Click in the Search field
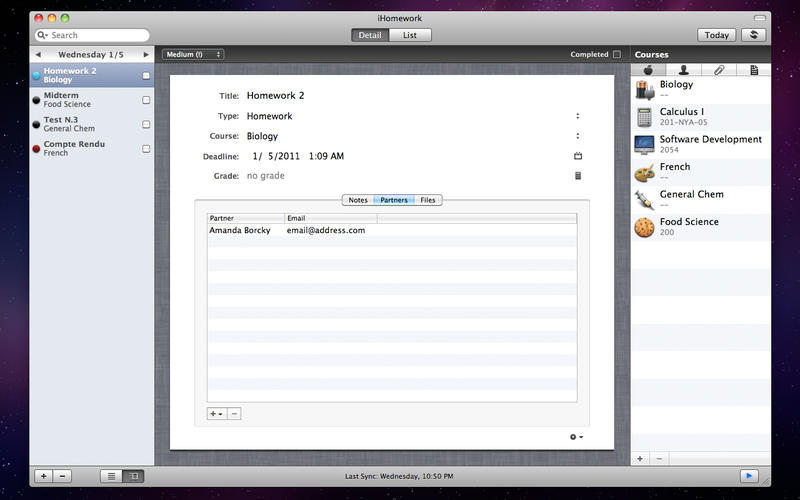This screenshot has width=800, height=500. tap(92, 35)
